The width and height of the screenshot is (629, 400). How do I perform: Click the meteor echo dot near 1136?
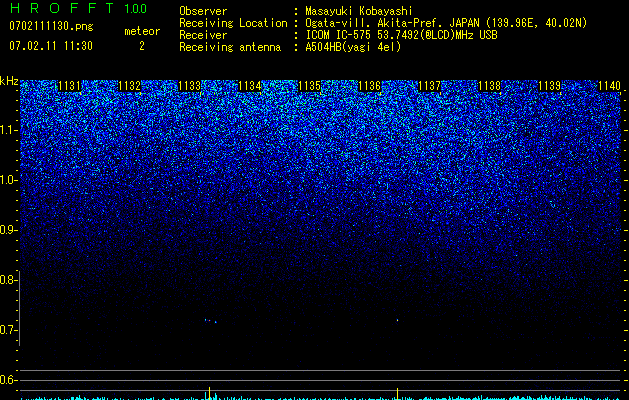[398, 320]
